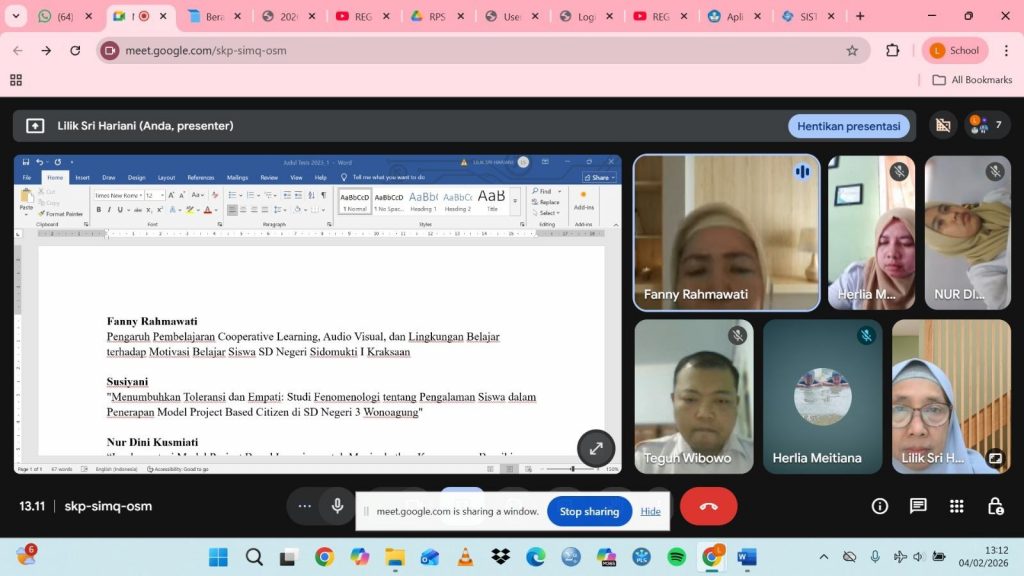Toggle the crossed-out presentation view icon
This screenshot has width=1024, height=576.
(x=941, y=125)
